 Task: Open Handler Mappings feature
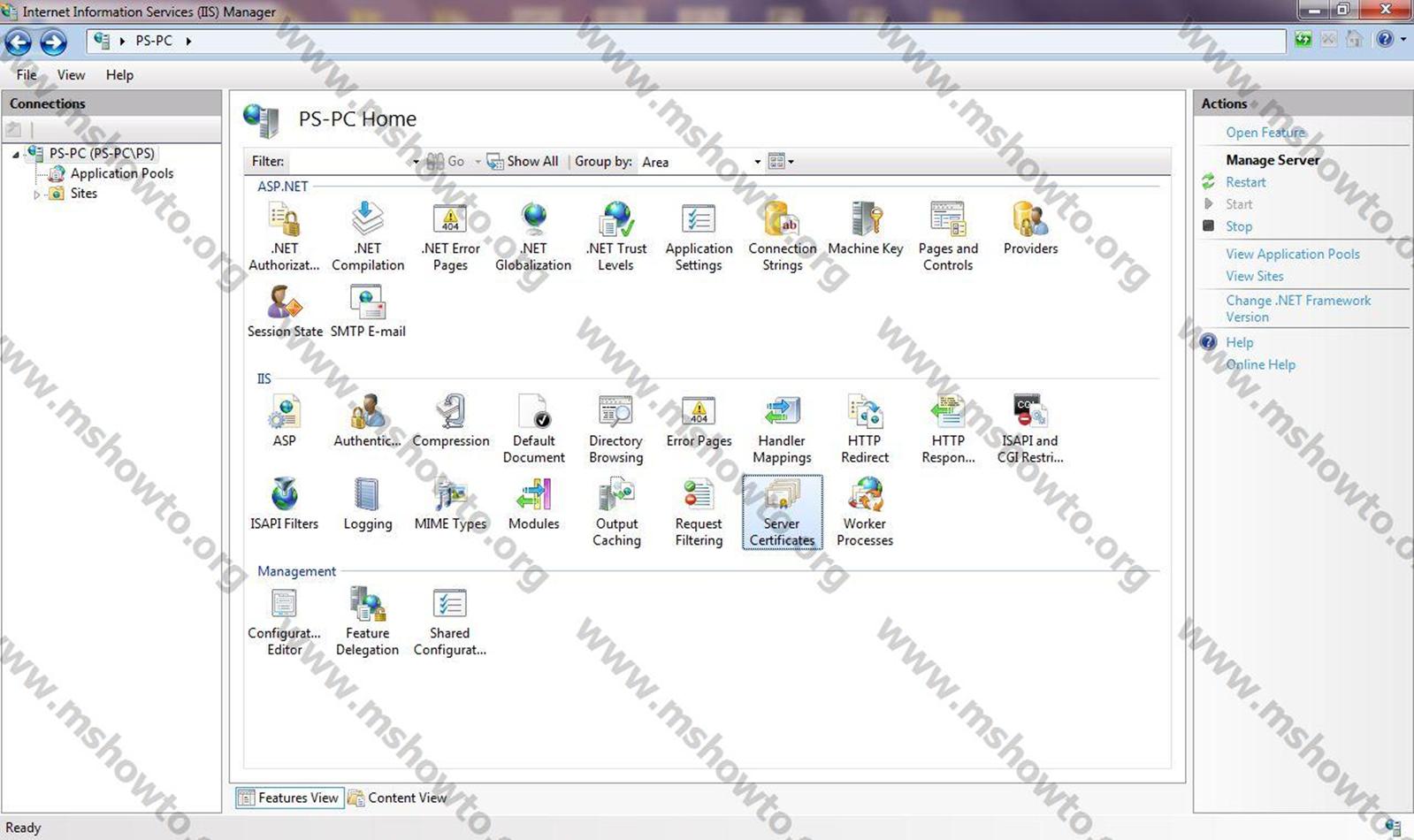782,429
